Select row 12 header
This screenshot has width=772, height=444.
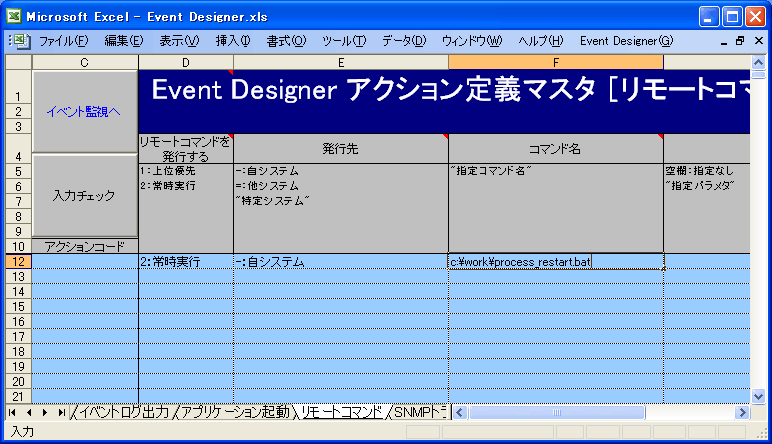coord(18,261)
